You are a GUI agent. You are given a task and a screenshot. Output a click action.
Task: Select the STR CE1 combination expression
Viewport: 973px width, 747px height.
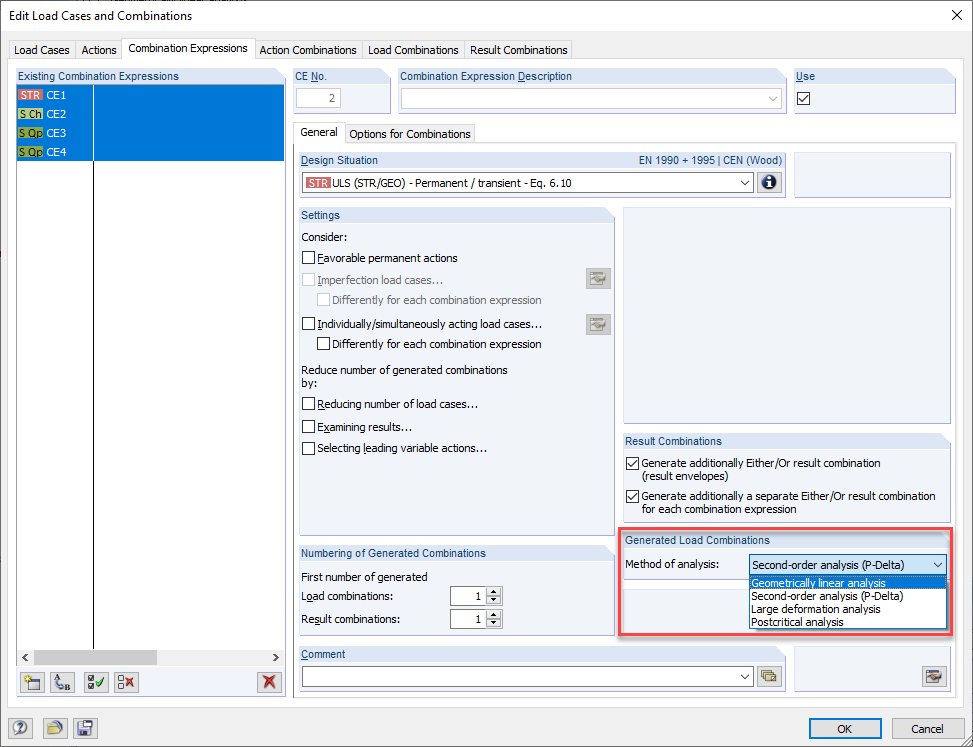pyautogui.click(x=150, y=95)
